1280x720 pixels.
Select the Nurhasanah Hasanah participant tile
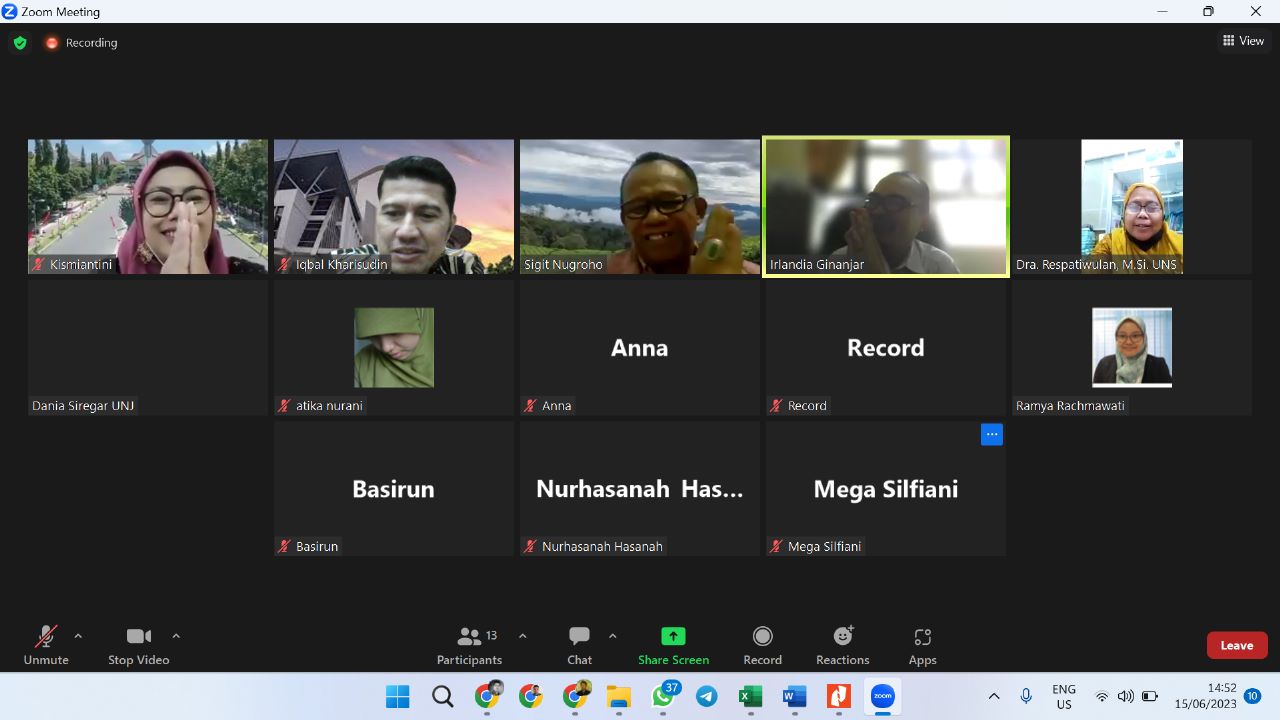(640, 489)
